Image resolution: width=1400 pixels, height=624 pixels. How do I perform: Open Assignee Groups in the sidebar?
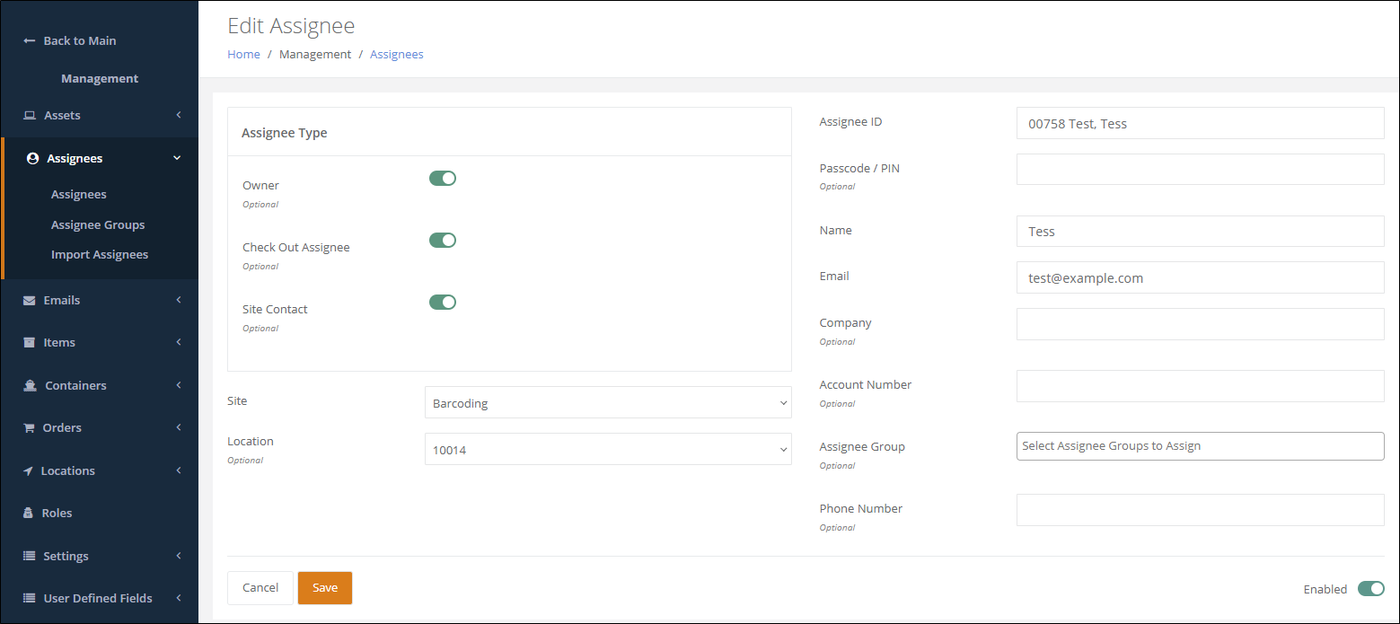[98, 225]
